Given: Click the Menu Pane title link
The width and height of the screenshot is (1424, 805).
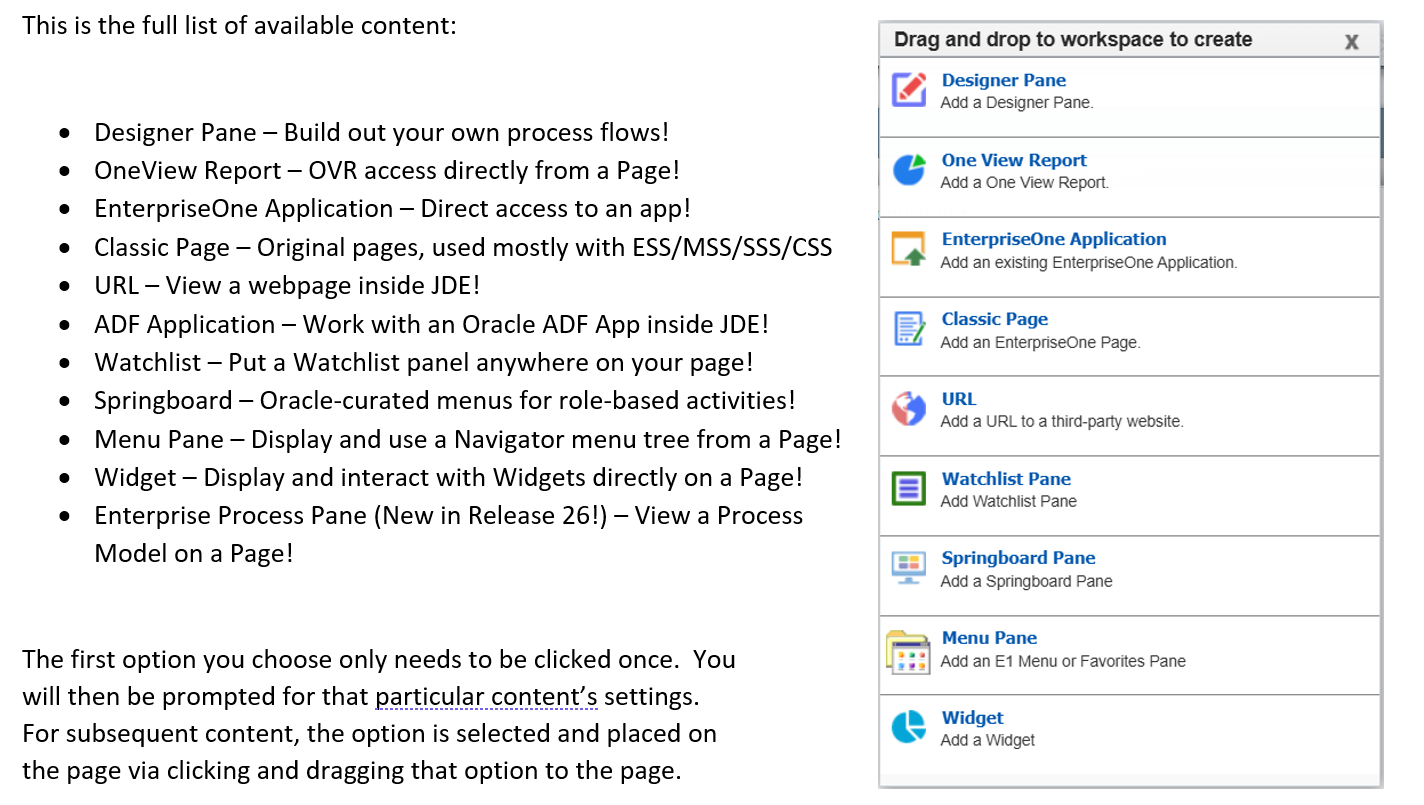Looking at the screenshot, I should click(x=988, y=638).
